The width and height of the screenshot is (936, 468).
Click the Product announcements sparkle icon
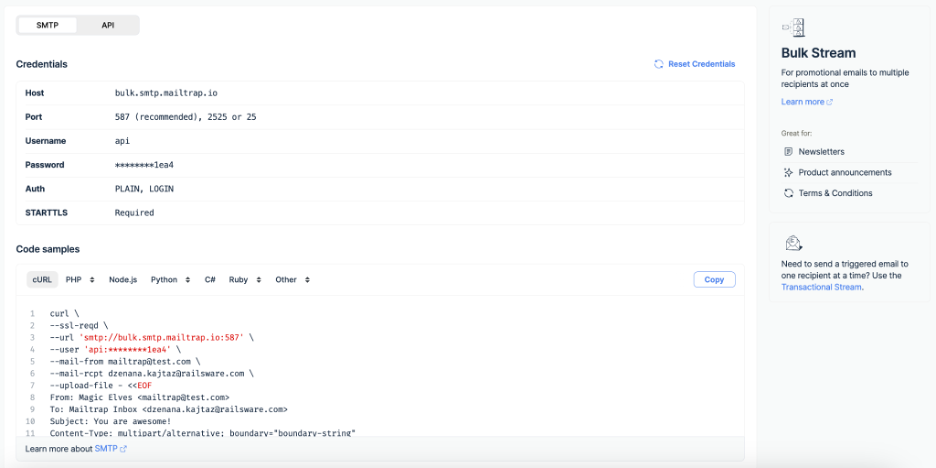[x=788, y=173]
